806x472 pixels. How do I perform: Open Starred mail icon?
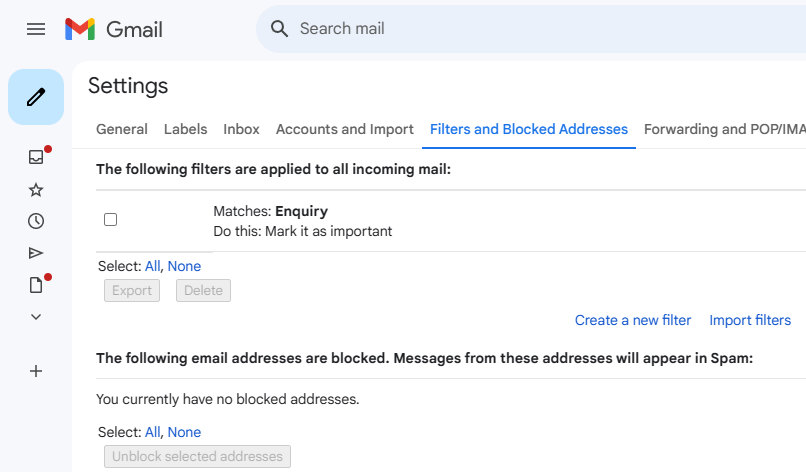click(x=36, y=189)
